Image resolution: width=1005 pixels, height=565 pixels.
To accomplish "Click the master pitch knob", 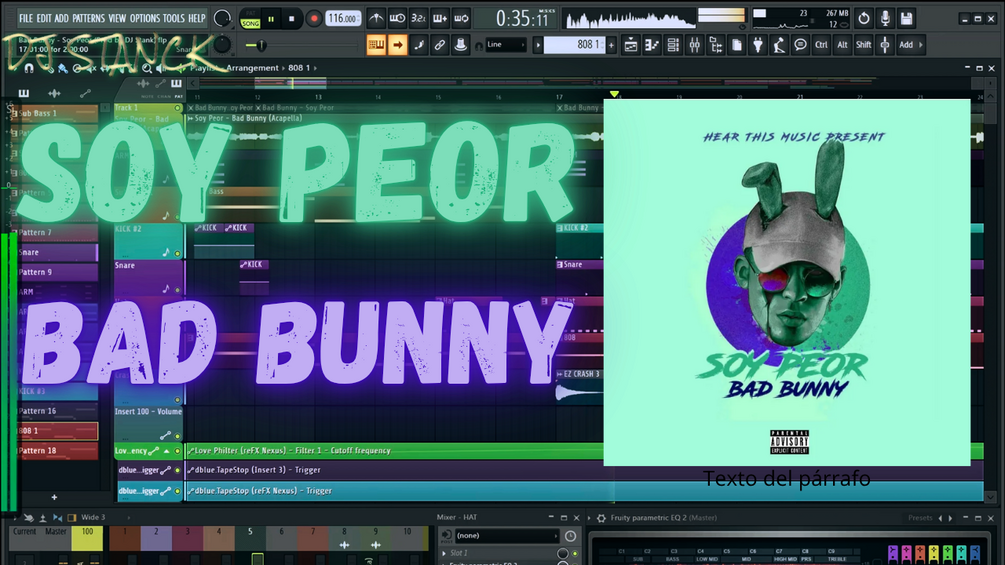I will click(x=222, y=45).
